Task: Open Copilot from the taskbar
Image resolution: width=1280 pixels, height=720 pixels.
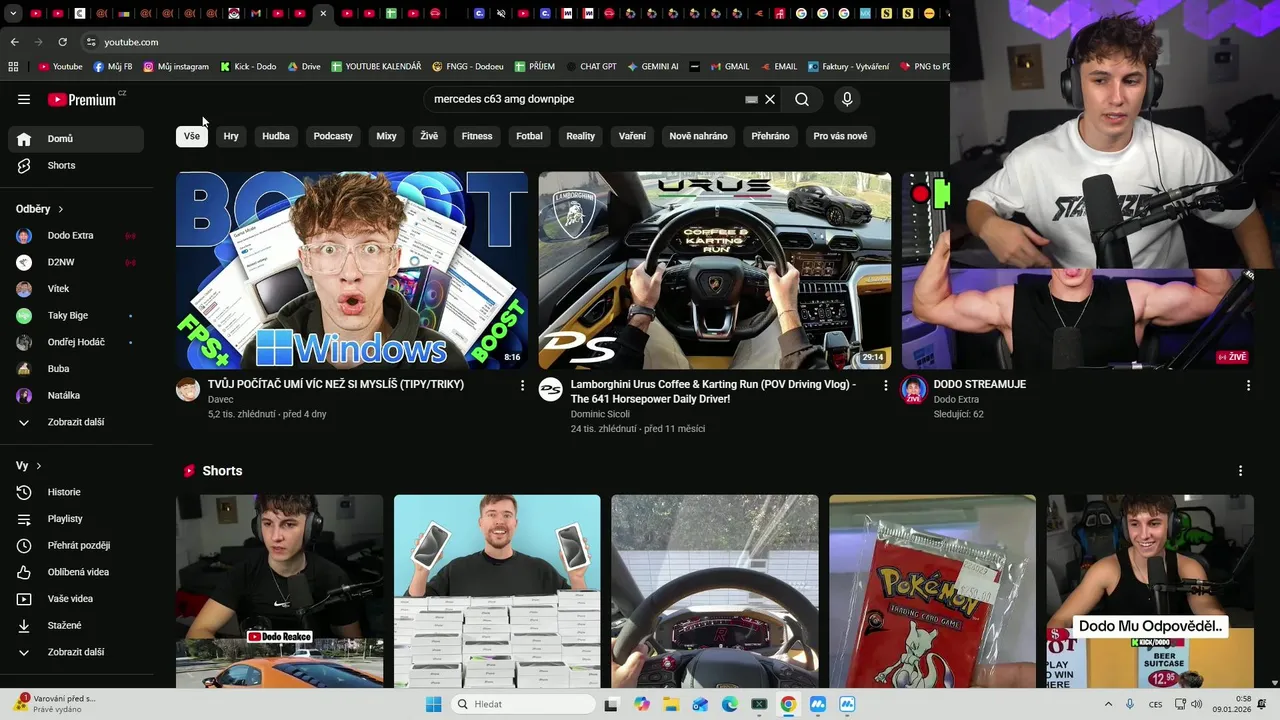Action: pos(642,704)
